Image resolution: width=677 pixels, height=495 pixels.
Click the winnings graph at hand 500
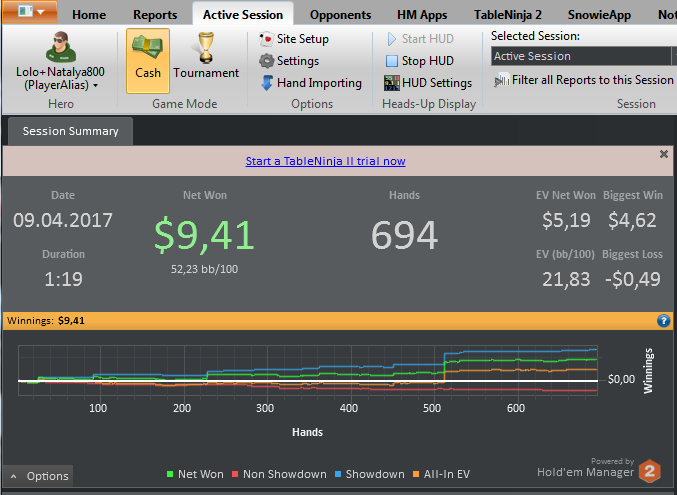tap(432, 370)
